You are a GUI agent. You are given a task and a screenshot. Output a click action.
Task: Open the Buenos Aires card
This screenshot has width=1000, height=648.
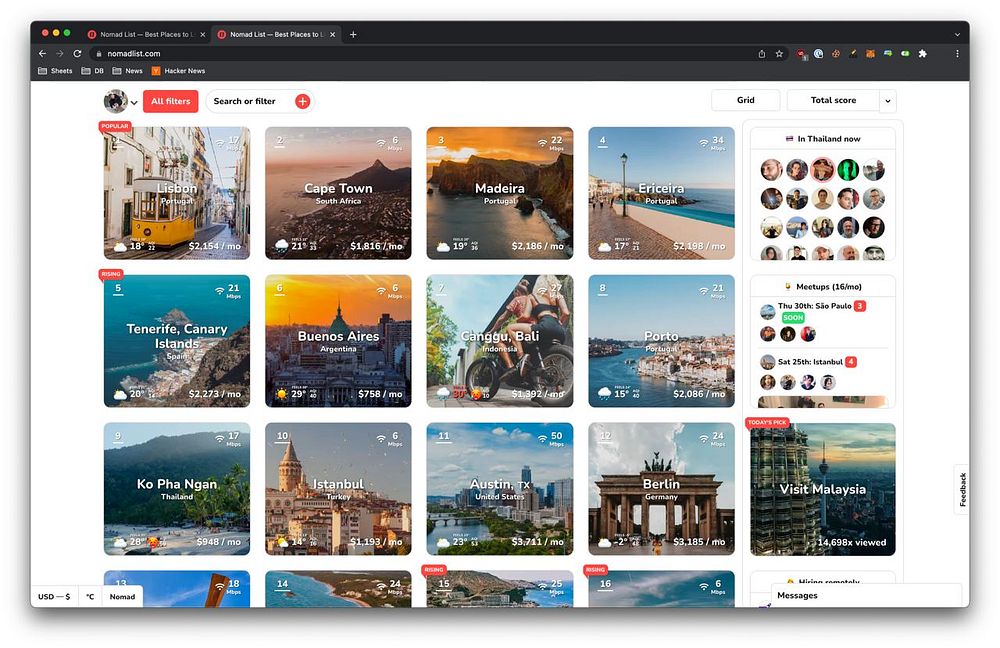pos(338,341)
